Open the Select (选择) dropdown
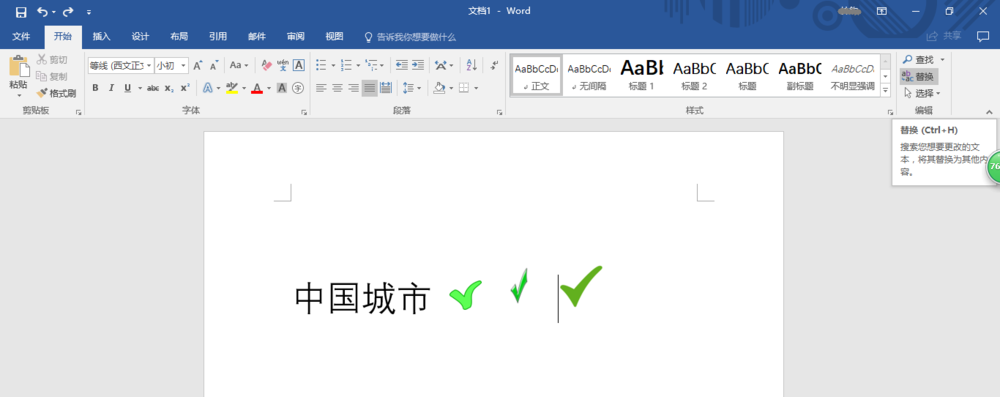The width and height of the screenshot is (1000, 397). point(922,93)
